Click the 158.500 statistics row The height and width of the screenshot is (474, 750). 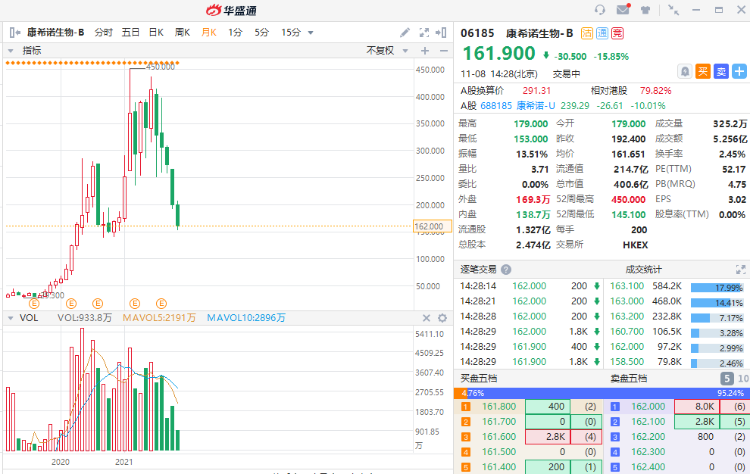677,362
